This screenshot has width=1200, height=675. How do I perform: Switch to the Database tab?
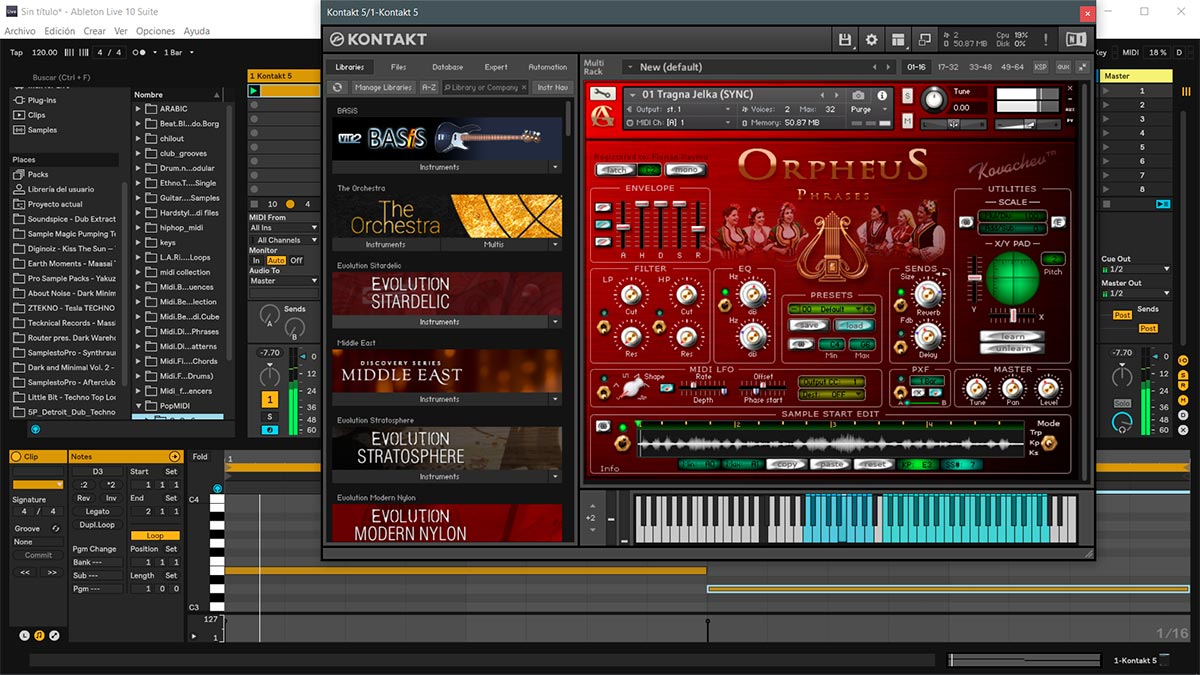pos(447,67)
